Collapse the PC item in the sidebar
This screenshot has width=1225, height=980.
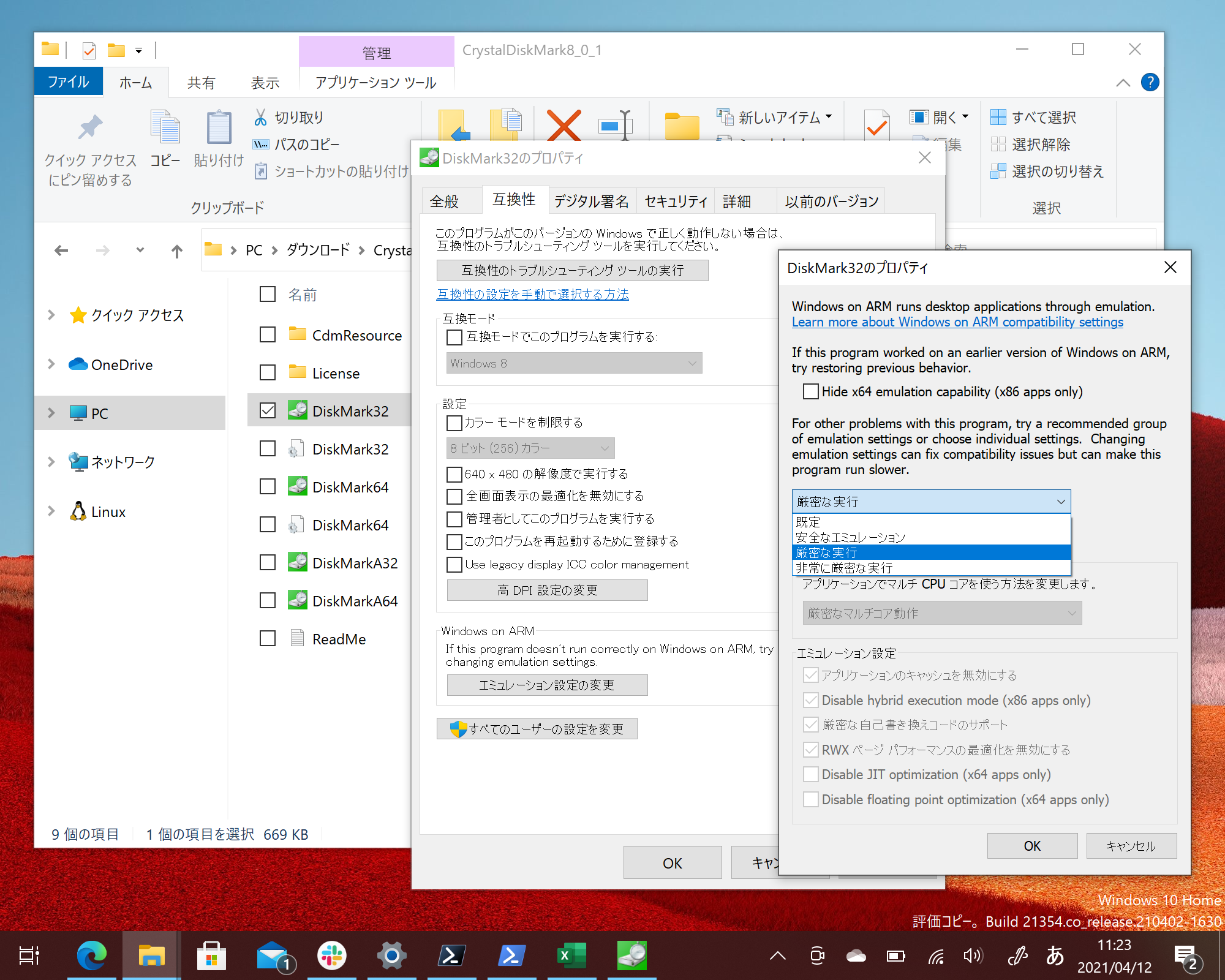[x=50, y=413]
